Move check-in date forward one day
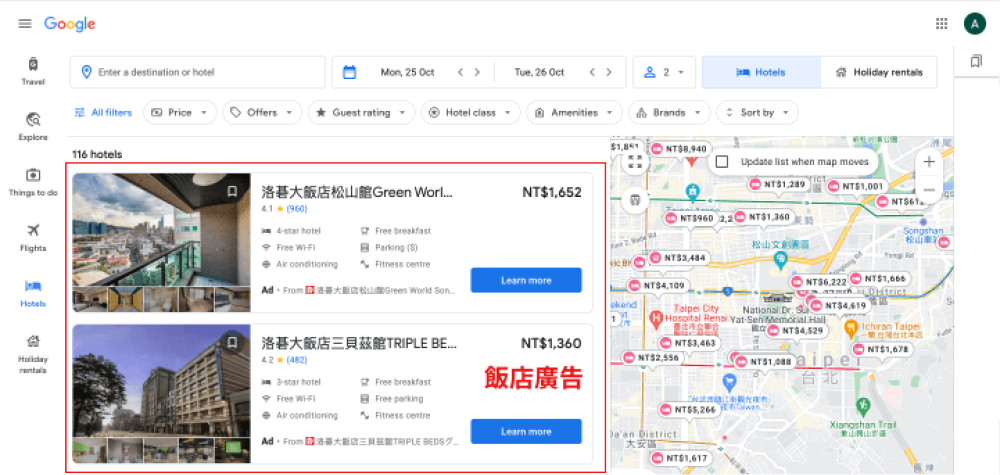 [476, 72]
